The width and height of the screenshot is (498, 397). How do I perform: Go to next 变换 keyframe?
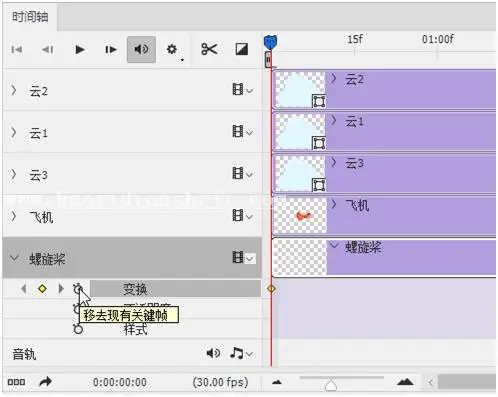(61, 289)
